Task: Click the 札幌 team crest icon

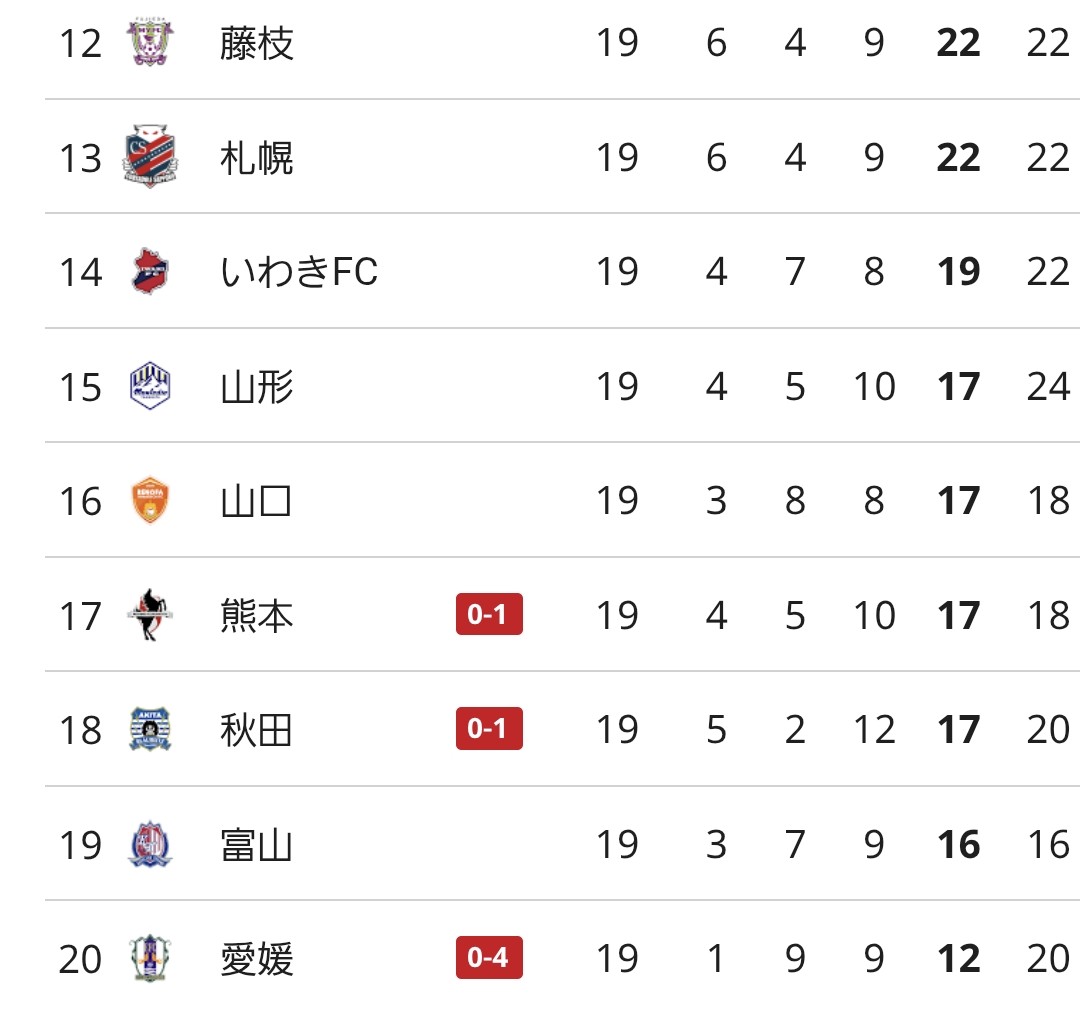Action: (x=150, y=157)
